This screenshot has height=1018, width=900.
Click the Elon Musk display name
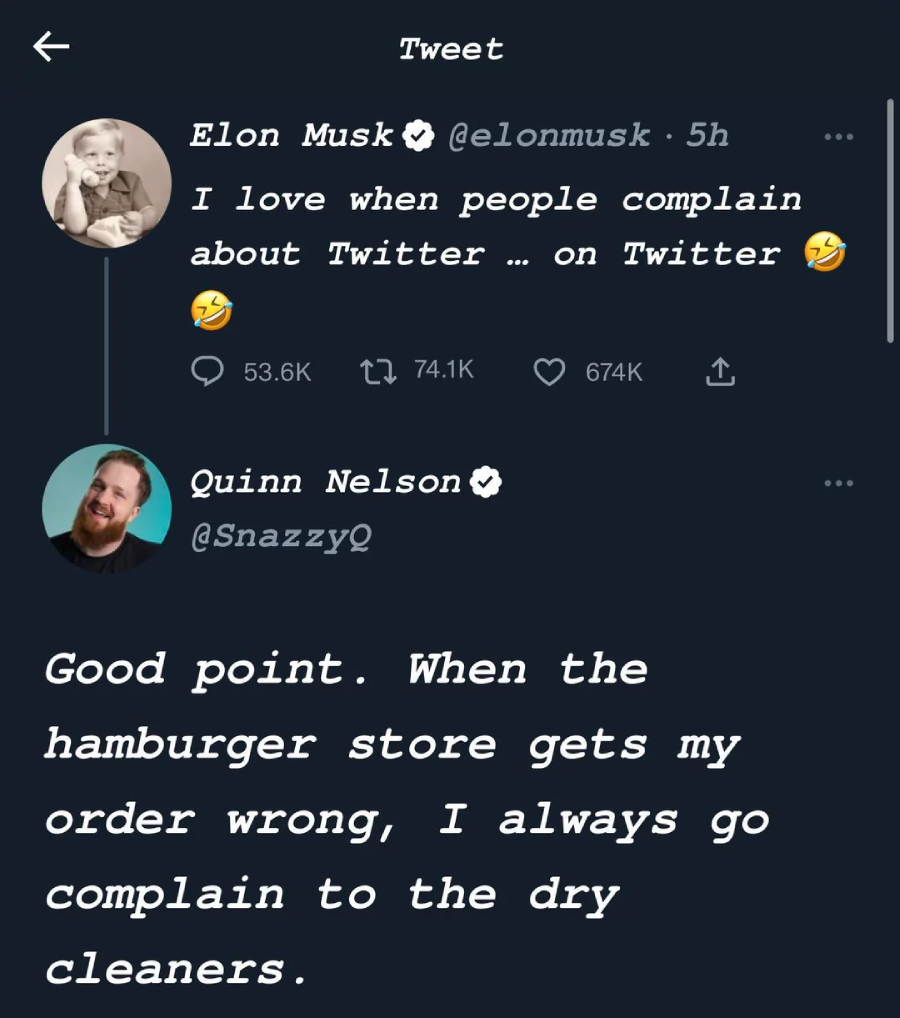292,135
